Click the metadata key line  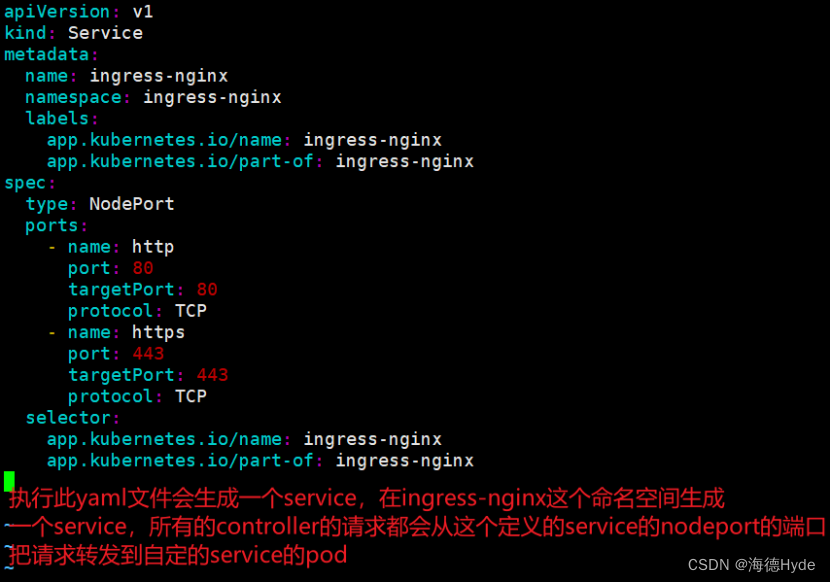(51, 54)
